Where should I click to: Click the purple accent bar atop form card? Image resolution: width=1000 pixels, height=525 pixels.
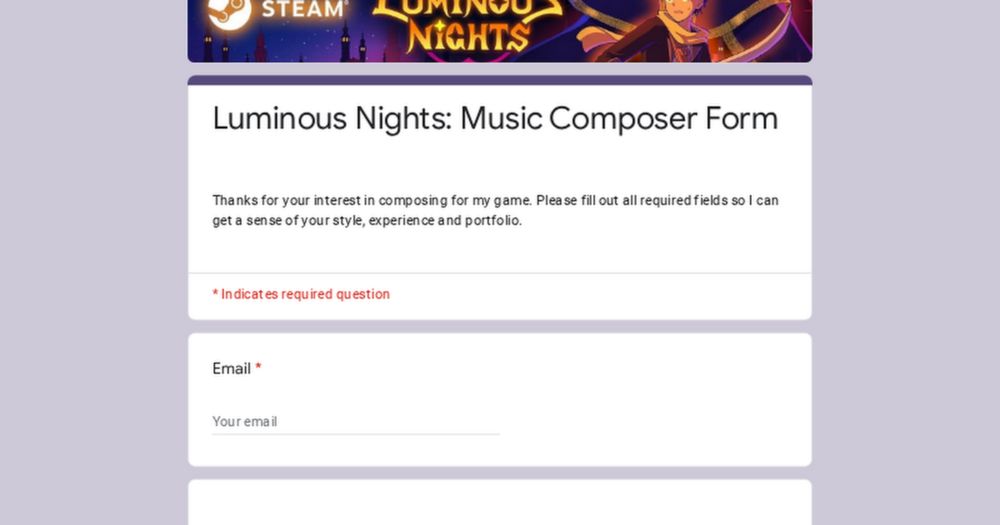click(500, 80)
